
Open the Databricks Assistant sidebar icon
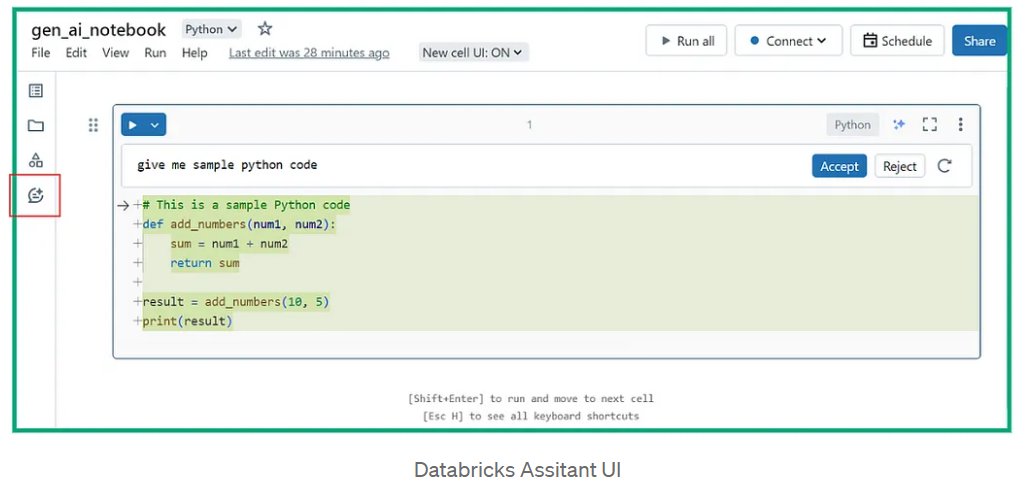[x=36, y=195]
